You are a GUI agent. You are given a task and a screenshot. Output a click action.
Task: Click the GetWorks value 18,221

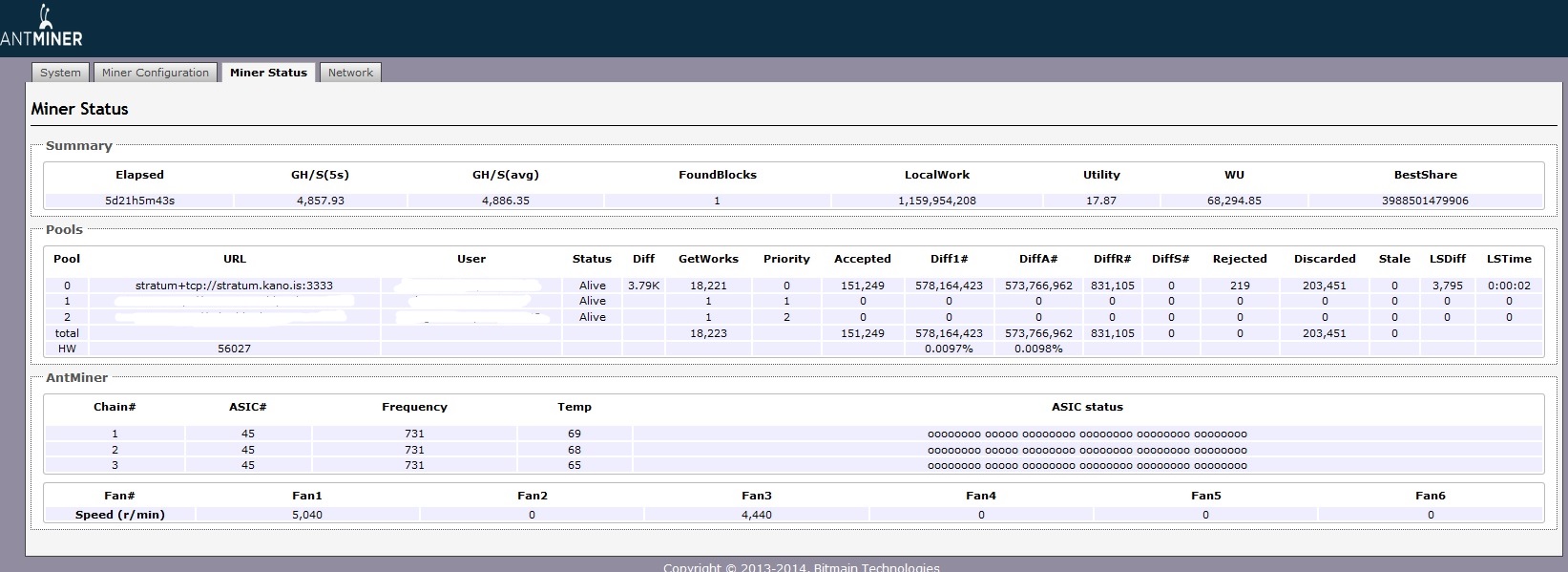click(708, 286)
